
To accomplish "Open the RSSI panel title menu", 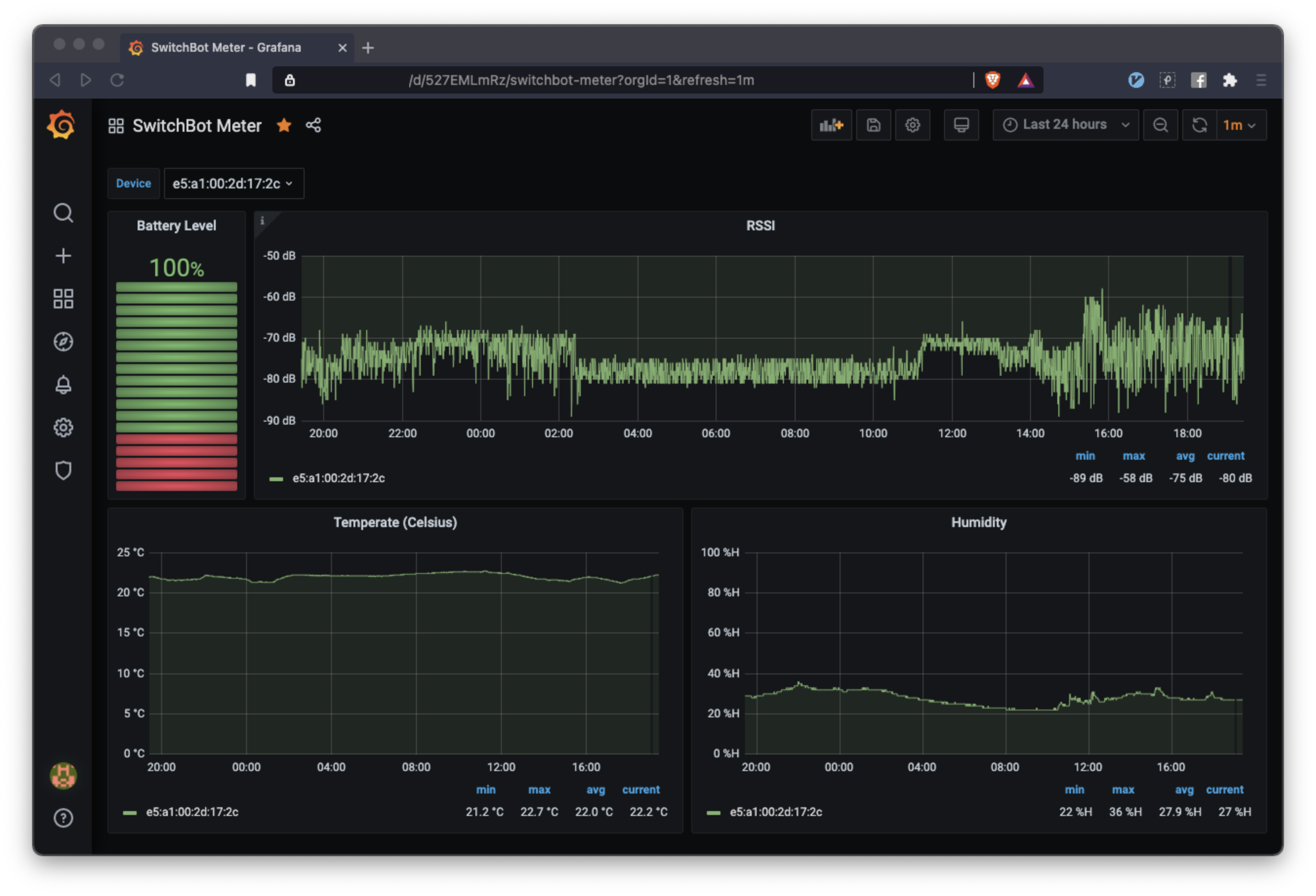I will (760, 226).
